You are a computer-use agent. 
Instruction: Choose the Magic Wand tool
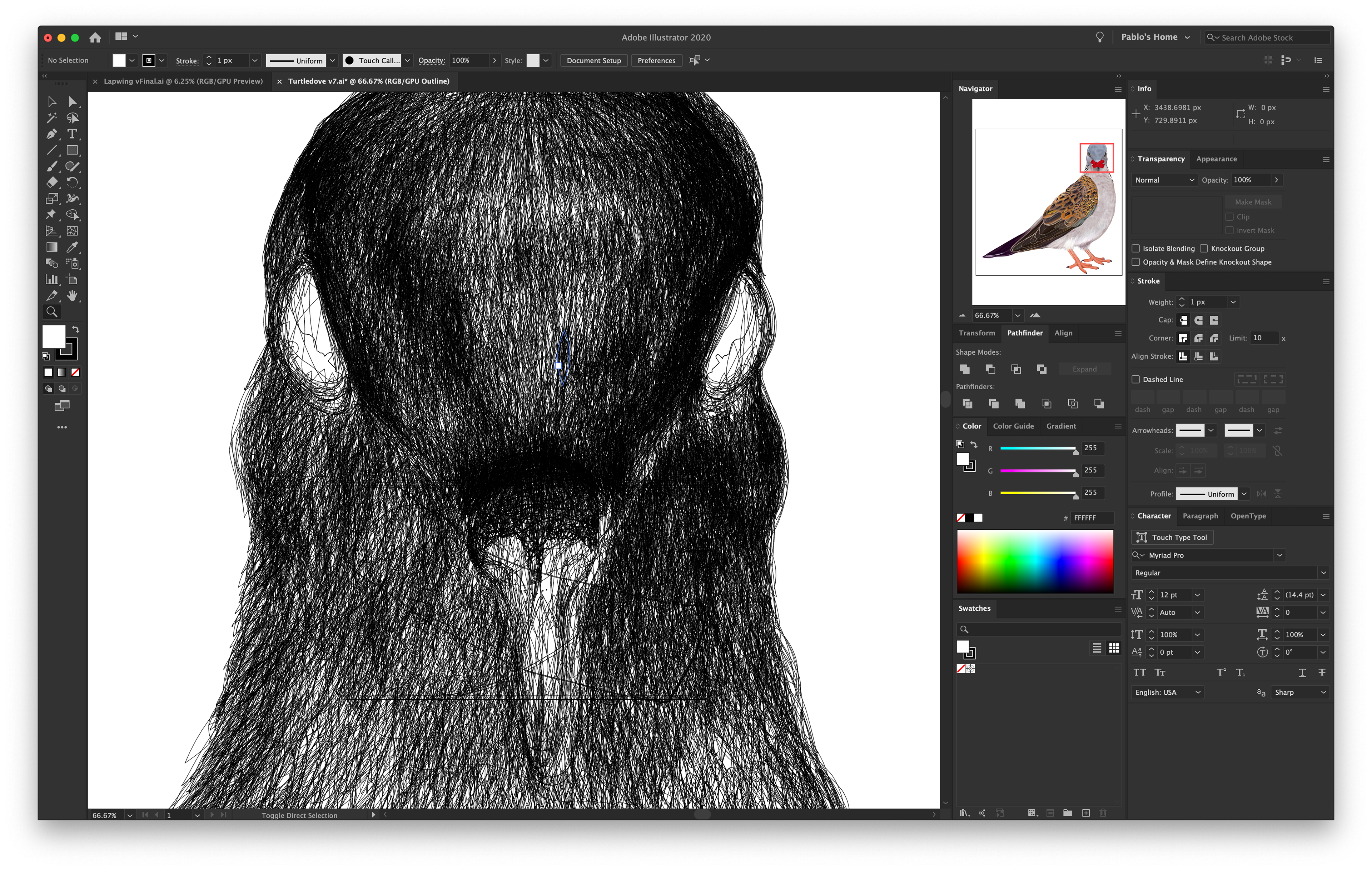pyautogui.click(x=51, y=118)
